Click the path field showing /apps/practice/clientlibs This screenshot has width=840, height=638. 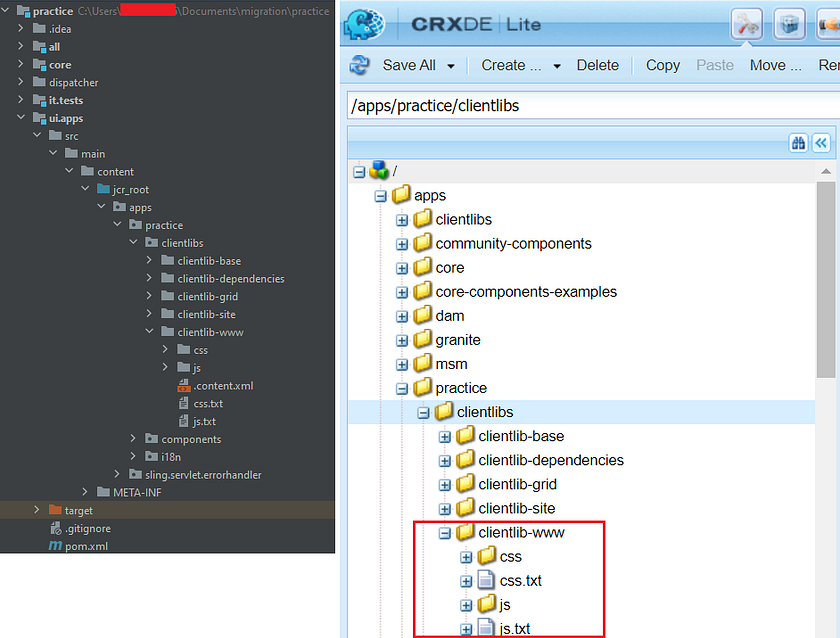593,106
